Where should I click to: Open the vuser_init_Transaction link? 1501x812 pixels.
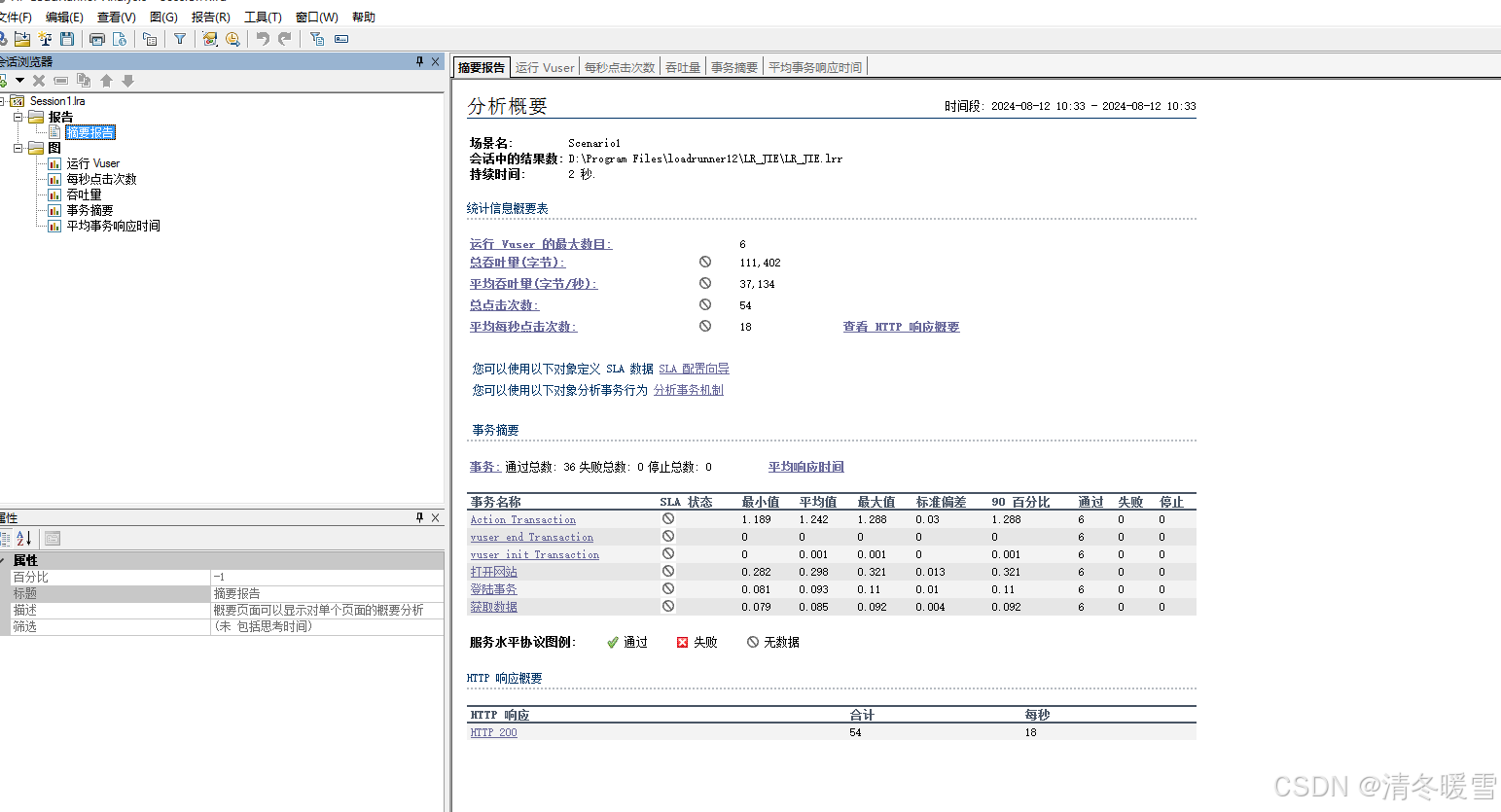pos(535,554)
